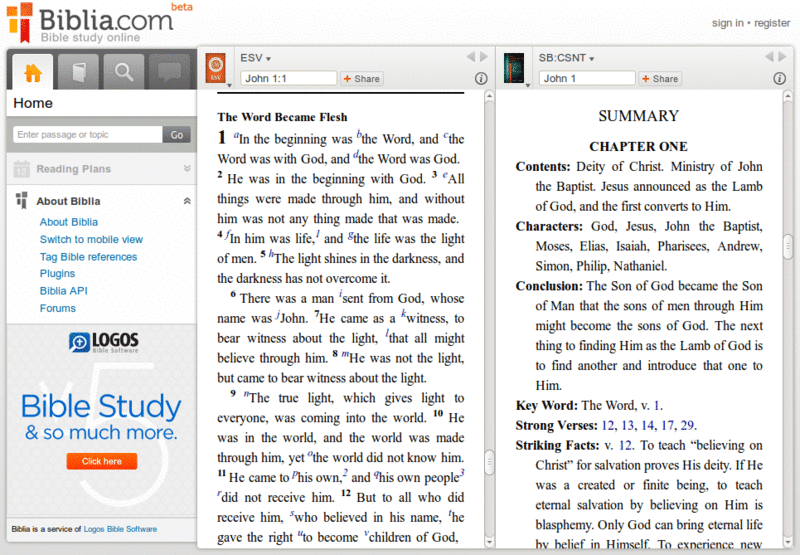The image size is (800, 555).
Task: Go to previous passage in ESV panel
Action: tap(471, 57)
